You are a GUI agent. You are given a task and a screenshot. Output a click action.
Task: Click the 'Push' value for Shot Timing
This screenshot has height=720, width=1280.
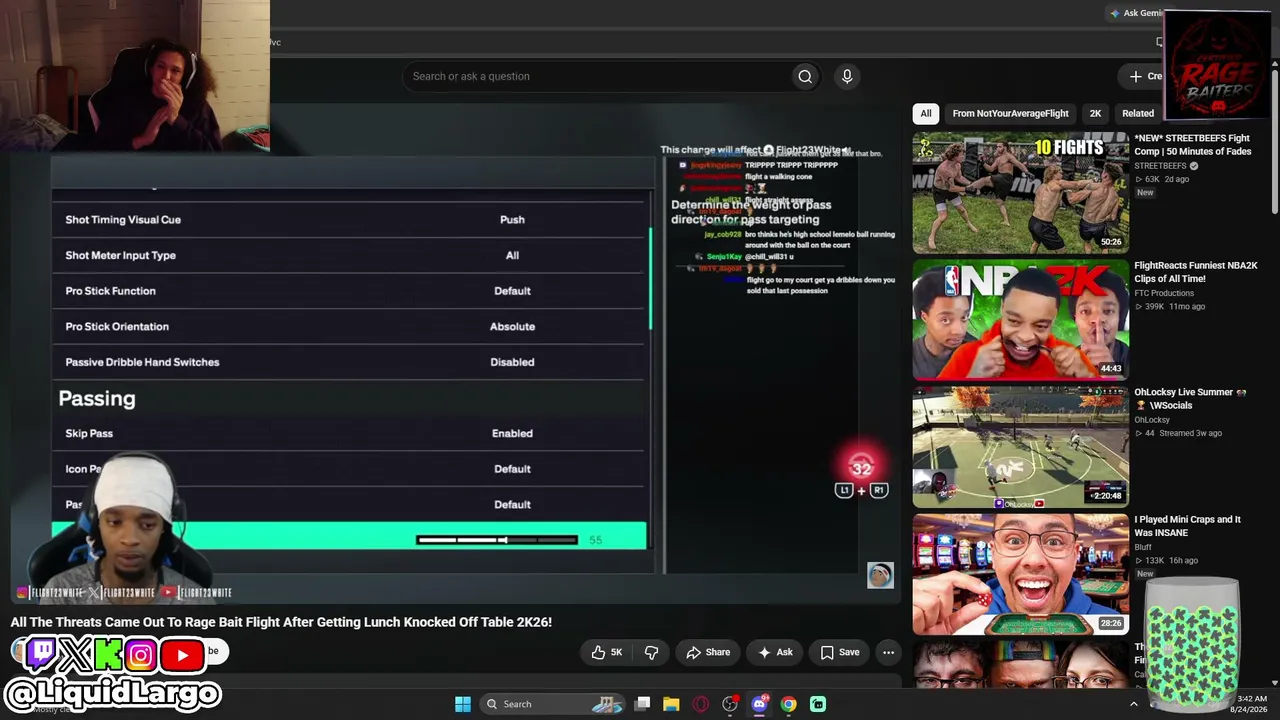[x=512, y=220]
